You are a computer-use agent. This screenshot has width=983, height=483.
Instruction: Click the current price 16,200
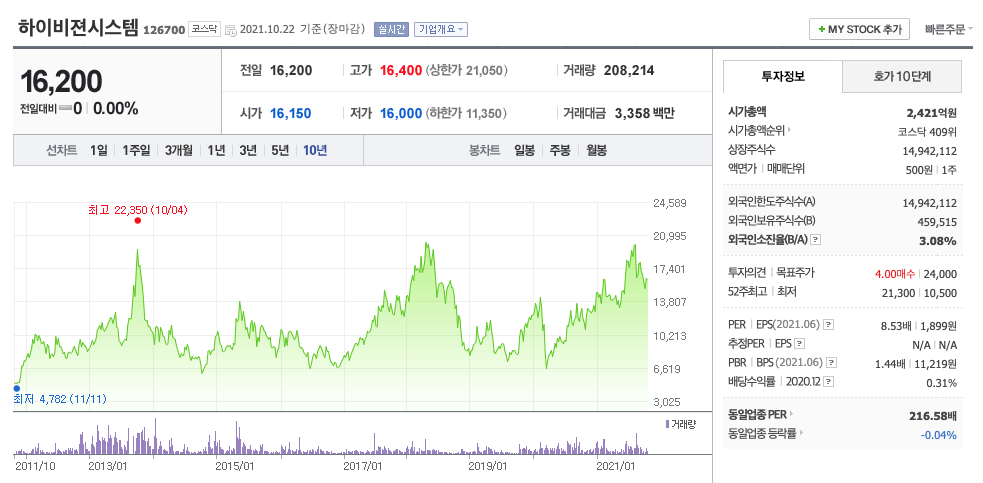tap(61, 81)
